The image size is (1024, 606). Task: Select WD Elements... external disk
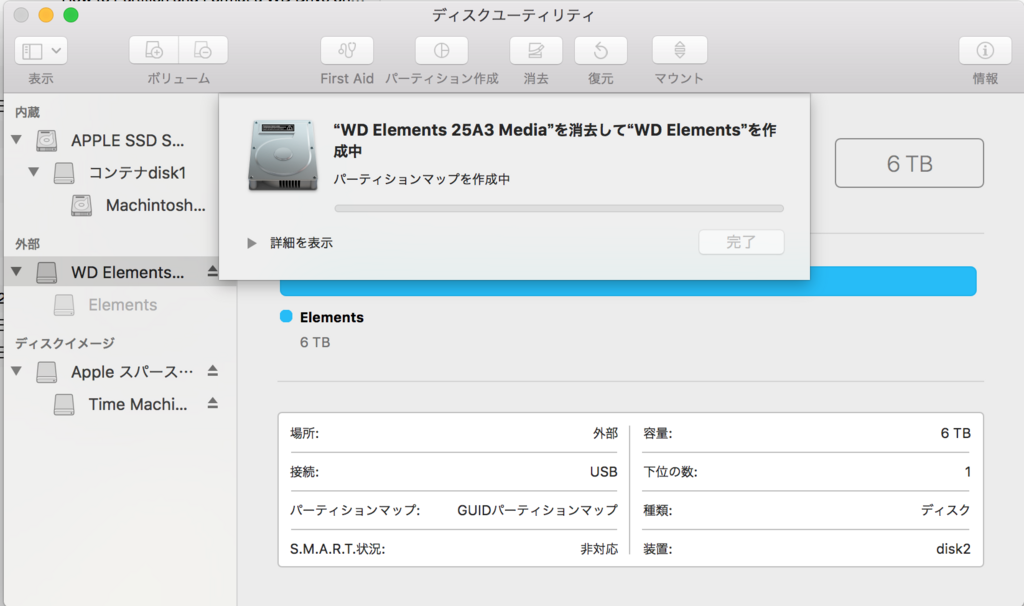click(127, 272)
